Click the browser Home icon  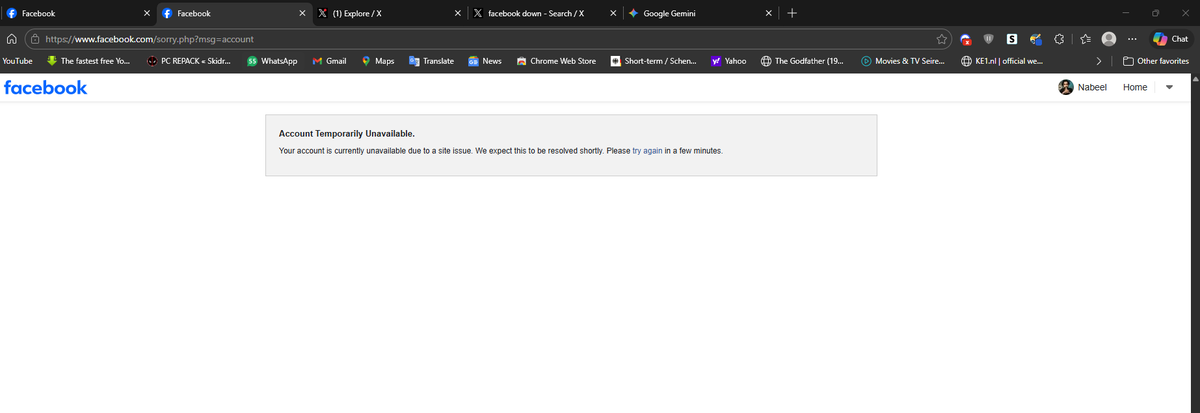tap(11, 38)
